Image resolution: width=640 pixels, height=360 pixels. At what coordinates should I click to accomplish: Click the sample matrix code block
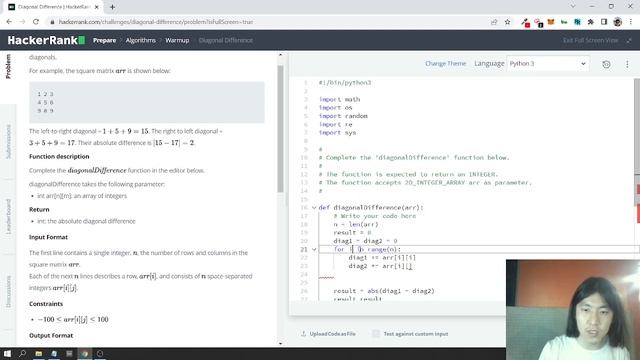147,102
